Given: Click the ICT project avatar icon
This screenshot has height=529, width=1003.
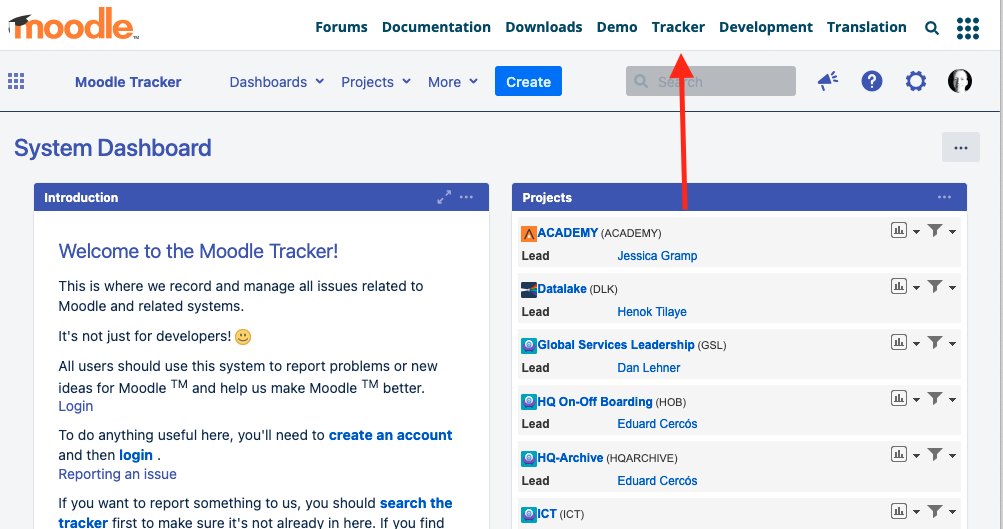Looking at the screenshot, I should click(528, 514).
